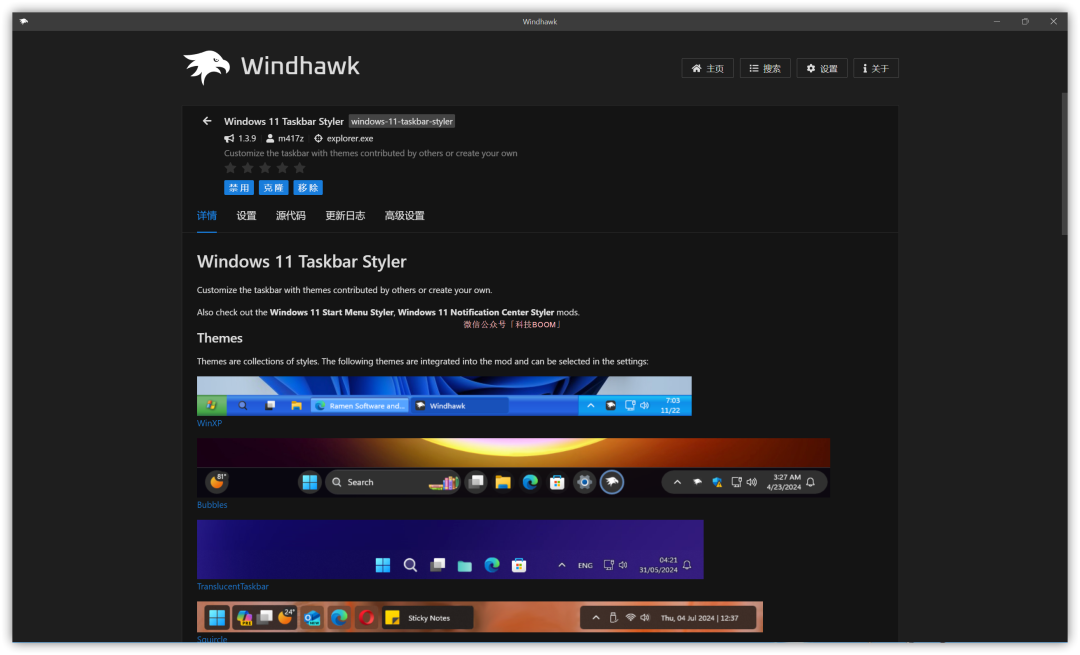Screen dimensions: 1080x655
Task: Click the version megaphone icon next to 1.3.9
Action: [229, 138]
